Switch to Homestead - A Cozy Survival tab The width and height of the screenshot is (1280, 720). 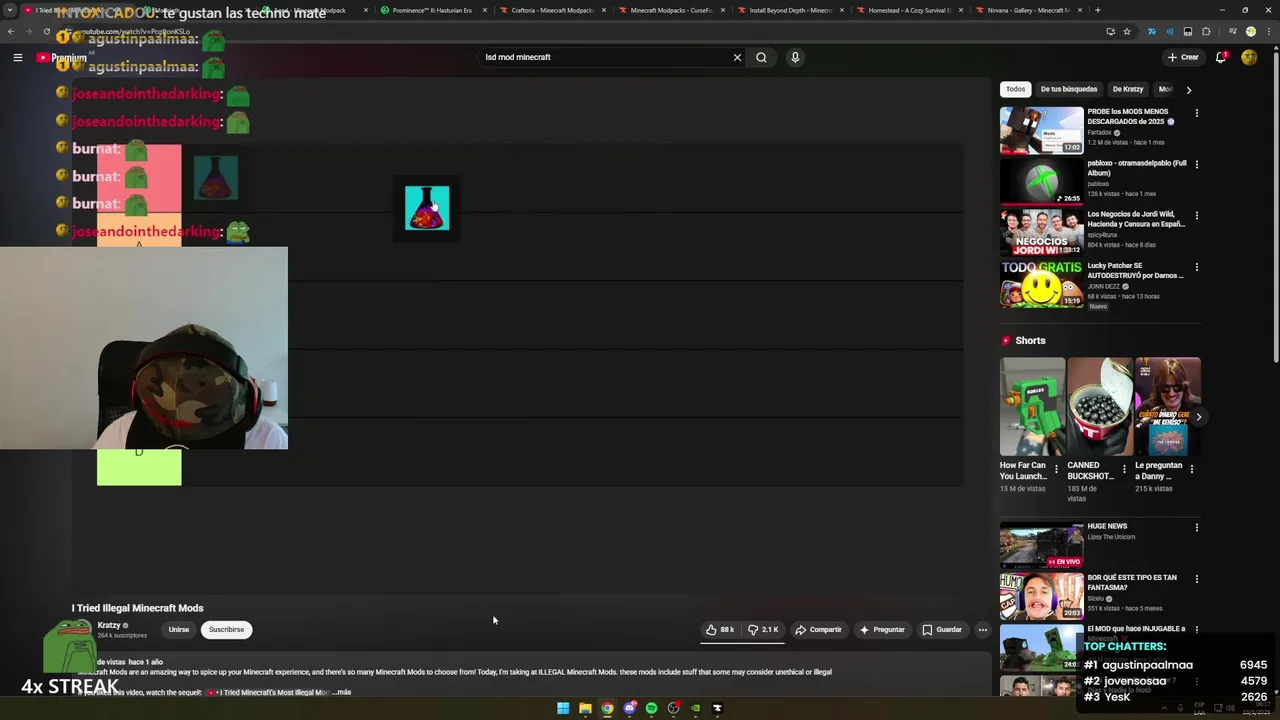909,10
